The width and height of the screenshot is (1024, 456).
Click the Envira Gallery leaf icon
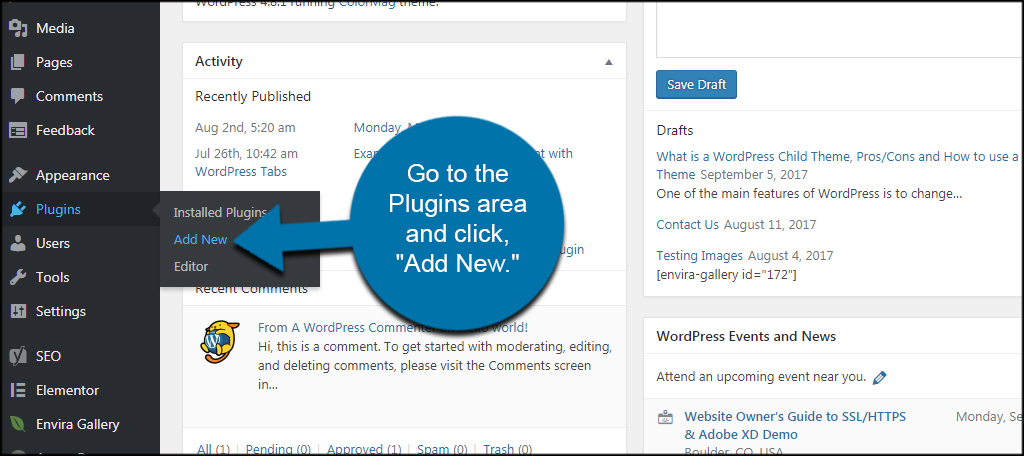[18, 425]
